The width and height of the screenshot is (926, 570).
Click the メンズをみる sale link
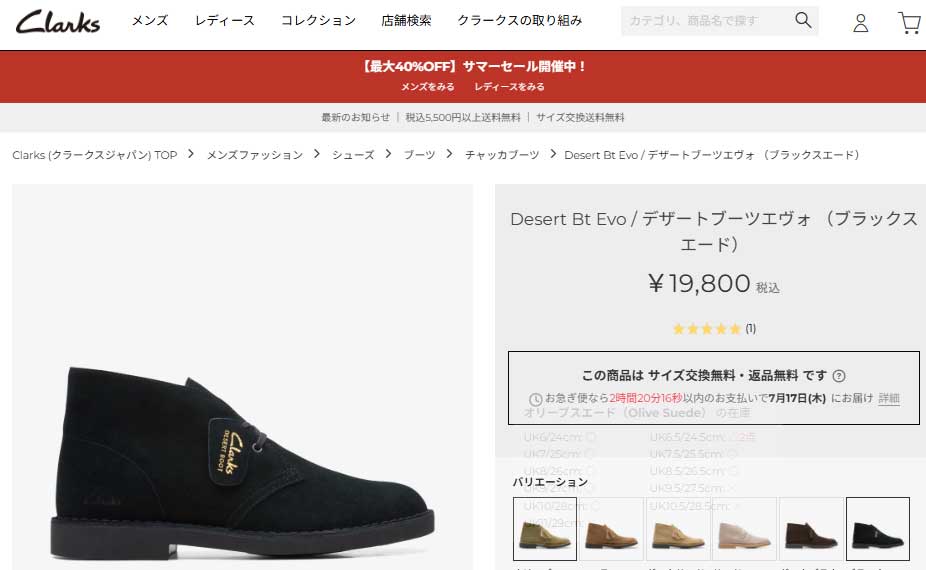click(428, 87)
